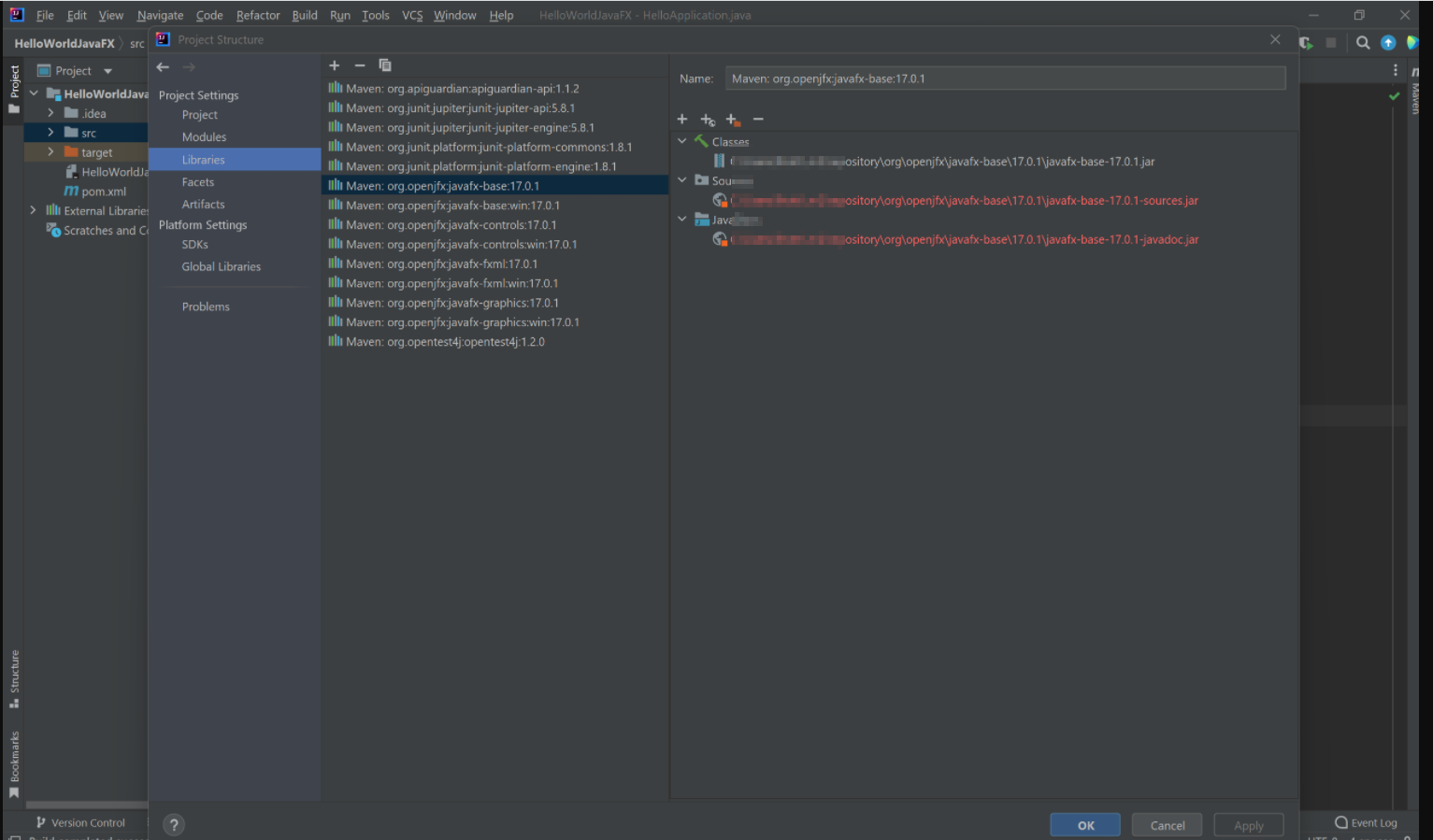
Task: Click the specify documentation URL icon
Action: tap(708, 120)
